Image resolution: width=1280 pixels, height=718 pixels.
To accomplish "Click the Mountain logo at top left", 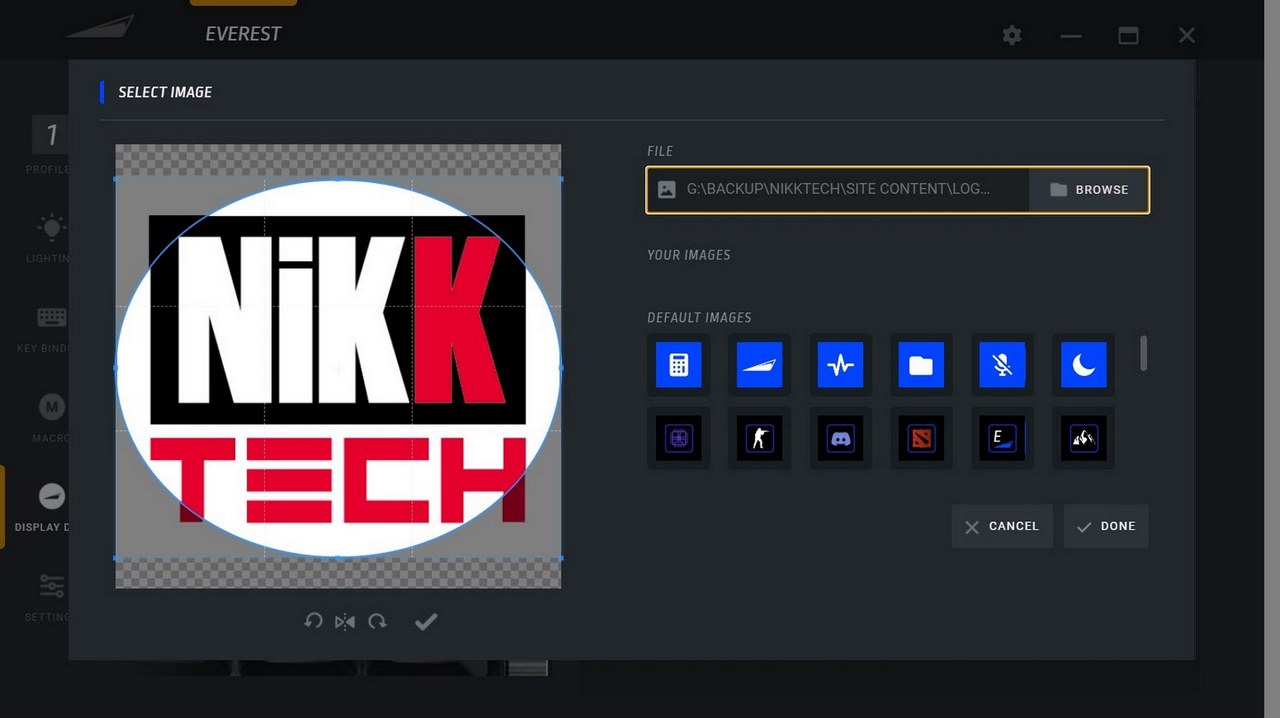I will 100,26.
